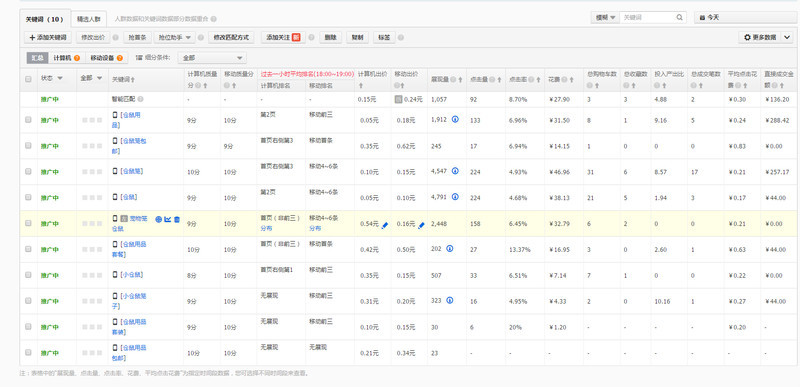Viewport: 800px width, 387px height.
Task: Click the orange help icon on 移动设备 tab
Action: click(120, 58)
